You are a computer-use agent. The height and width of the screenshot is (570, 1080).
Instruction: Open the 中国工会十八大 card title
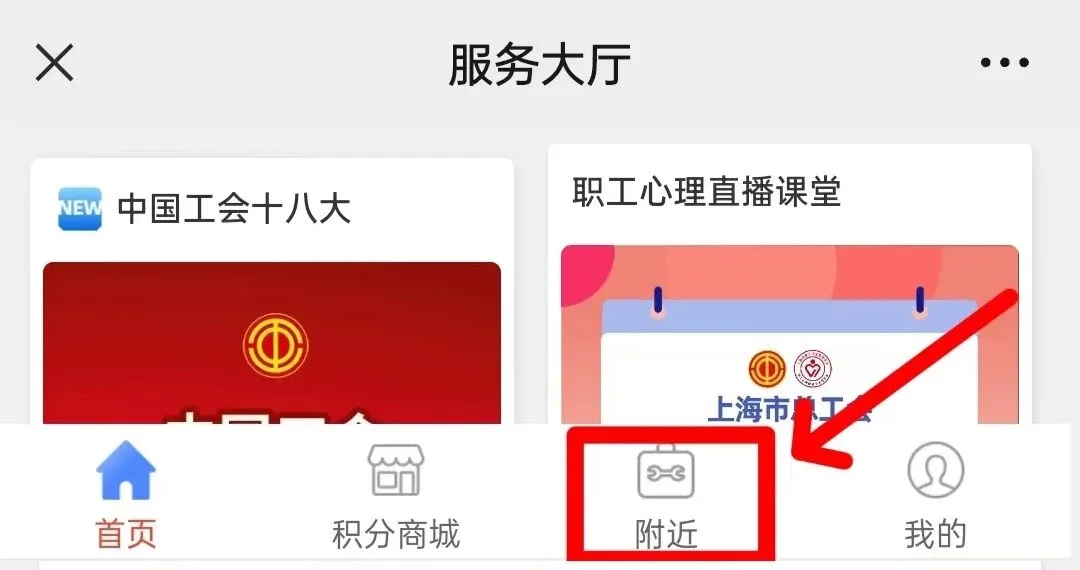(234, 209)
